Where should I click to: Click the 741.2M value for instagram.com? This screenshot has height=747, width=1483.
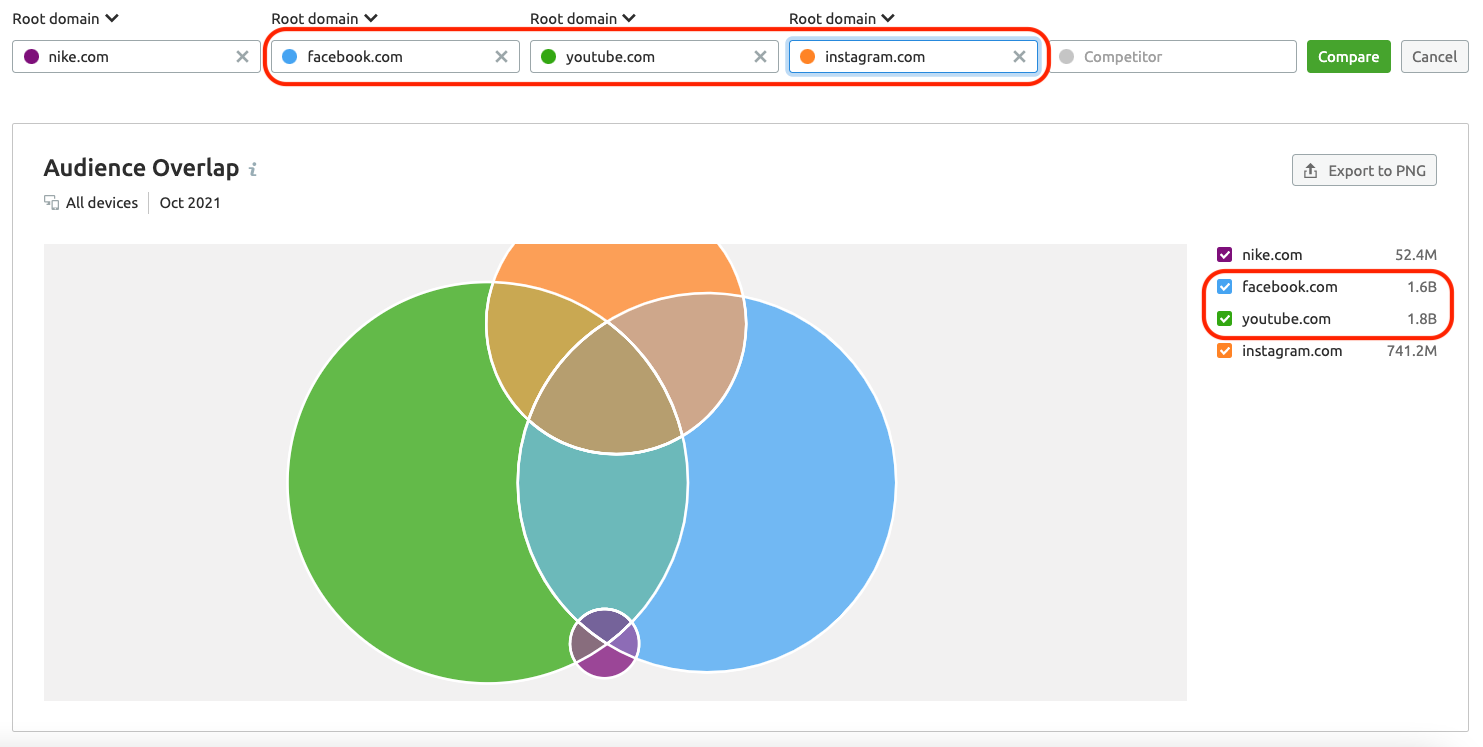tap(1412, 351)
